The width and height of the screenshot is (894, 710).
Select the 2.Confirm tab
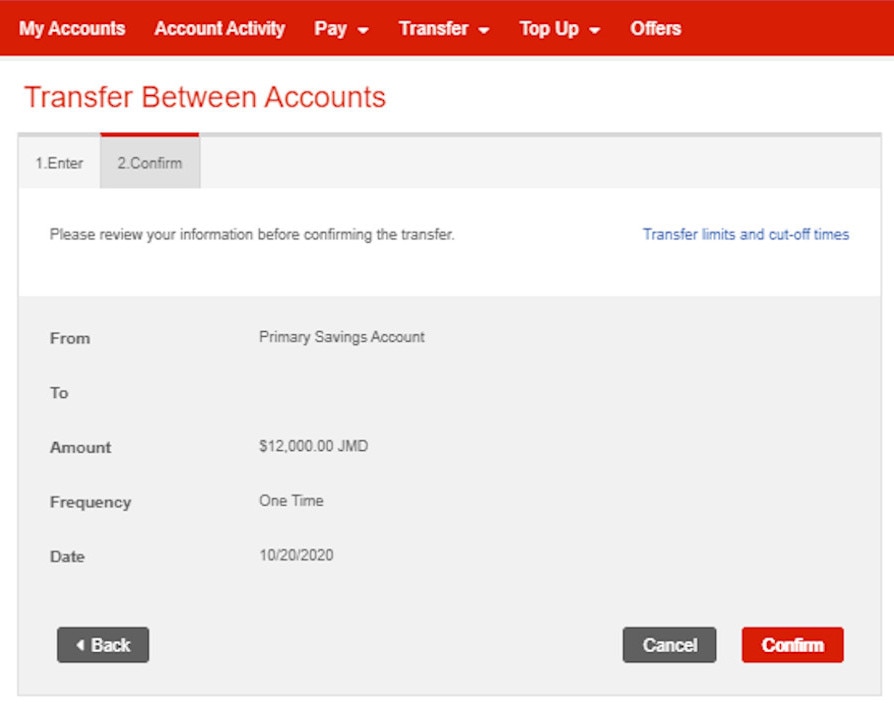(x=149, y=163)
